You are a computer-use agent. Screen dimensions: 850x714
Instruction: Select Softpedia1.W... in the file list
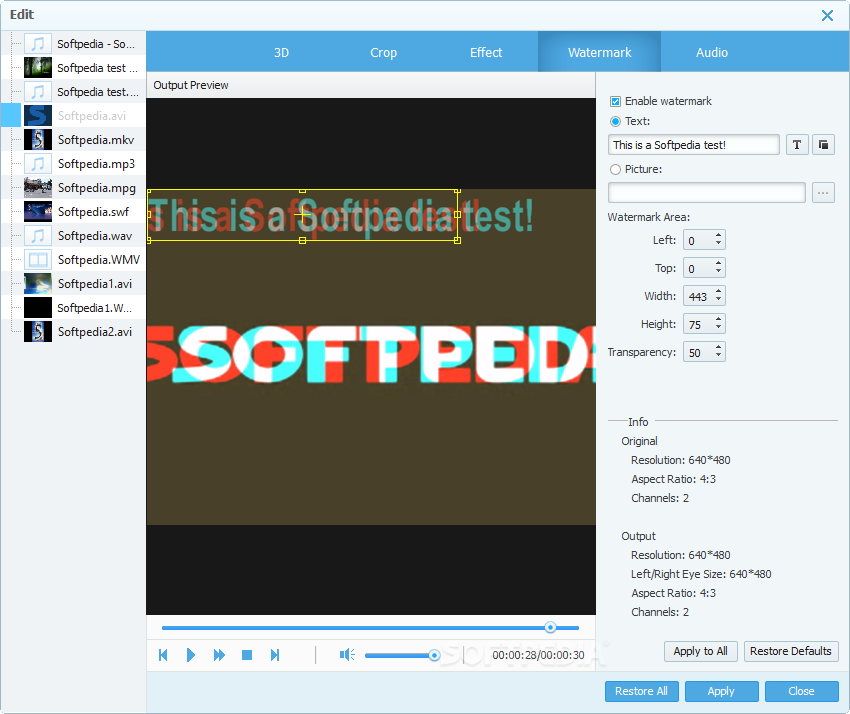pos(84,308)
